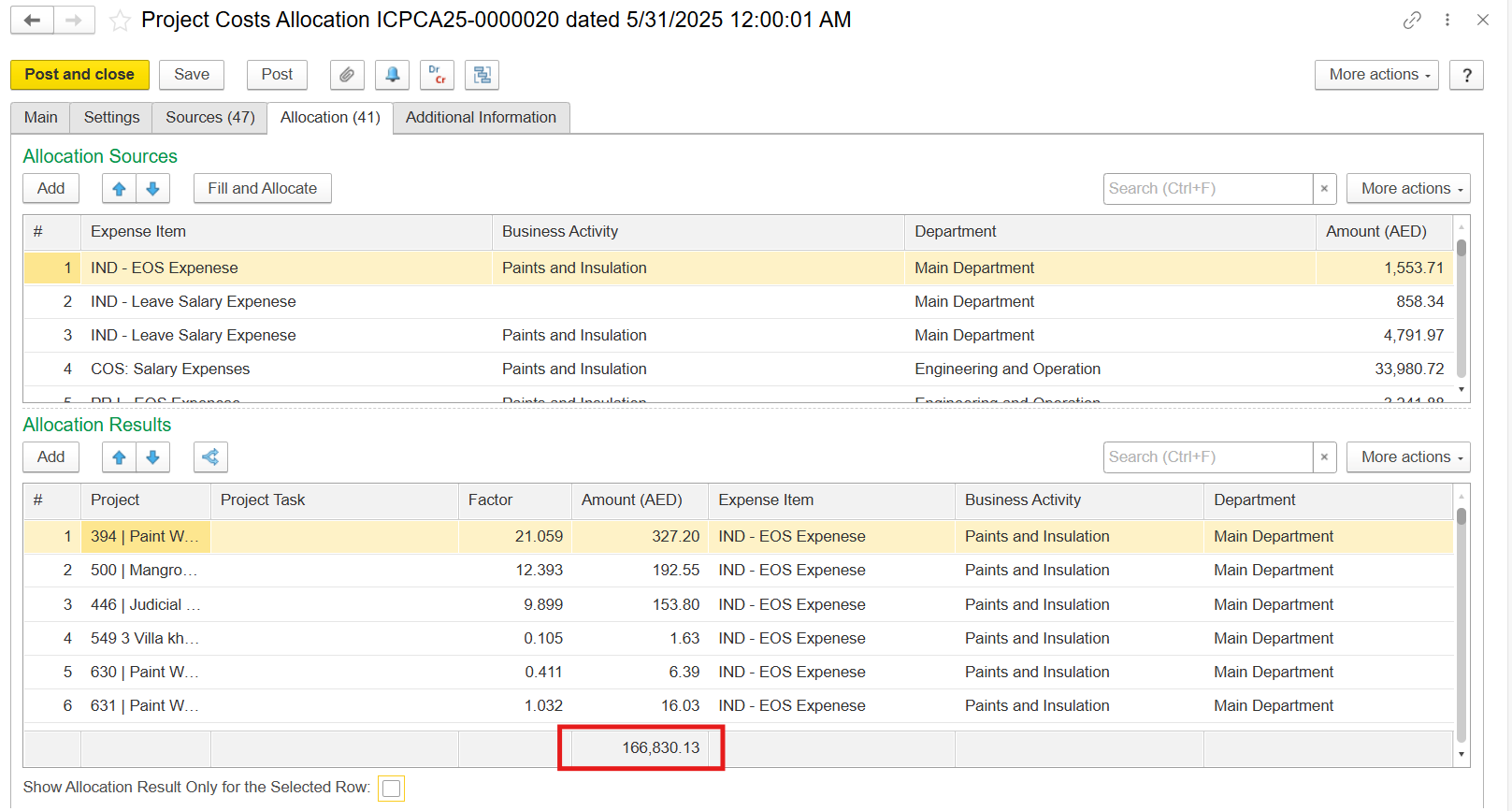1512x811 pixels.
Task: Click the paperclip attachments icon
Action: (346, 75)
